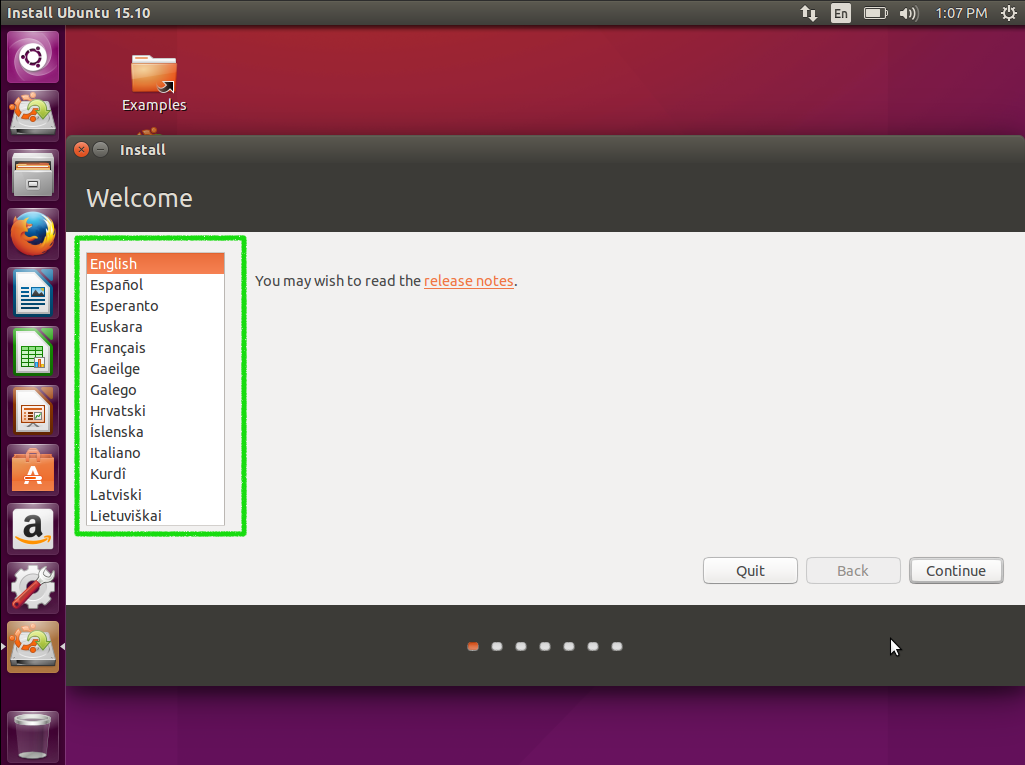Image resolution: width=1025 pixels, height=765 pixels.
Task: Launch Firefox web browser
Action: coord(33,233)
